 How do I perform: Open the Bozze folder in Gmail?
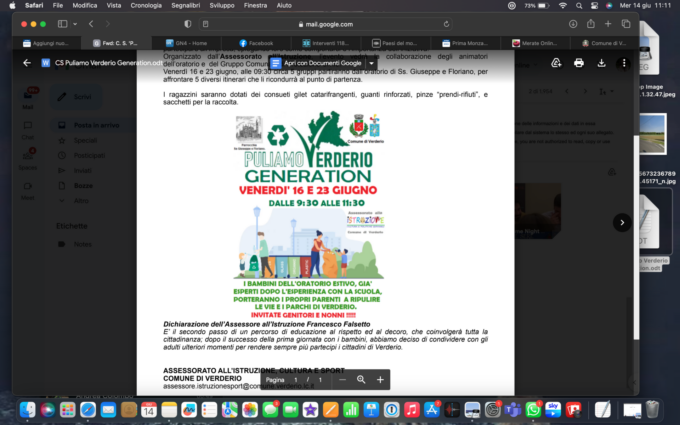tap(83, 186)
